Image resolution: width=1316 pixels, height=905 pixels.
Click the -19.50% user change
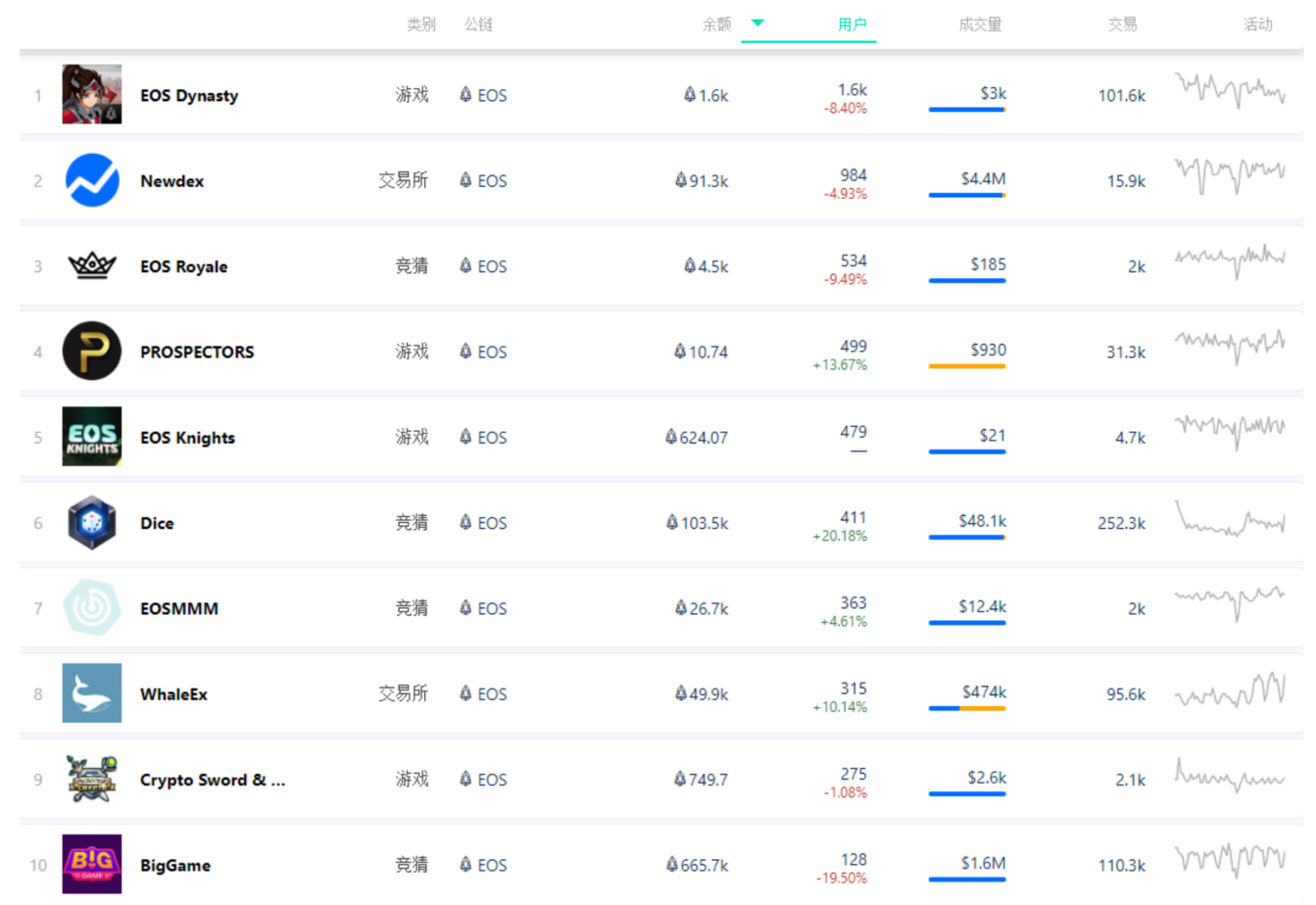pos(842,879)
